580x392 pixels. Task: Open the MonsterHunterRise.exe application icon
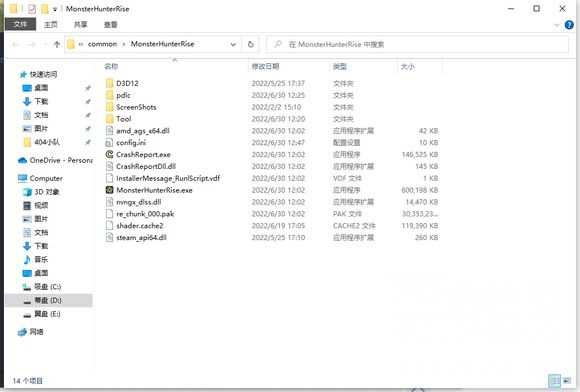109,190
